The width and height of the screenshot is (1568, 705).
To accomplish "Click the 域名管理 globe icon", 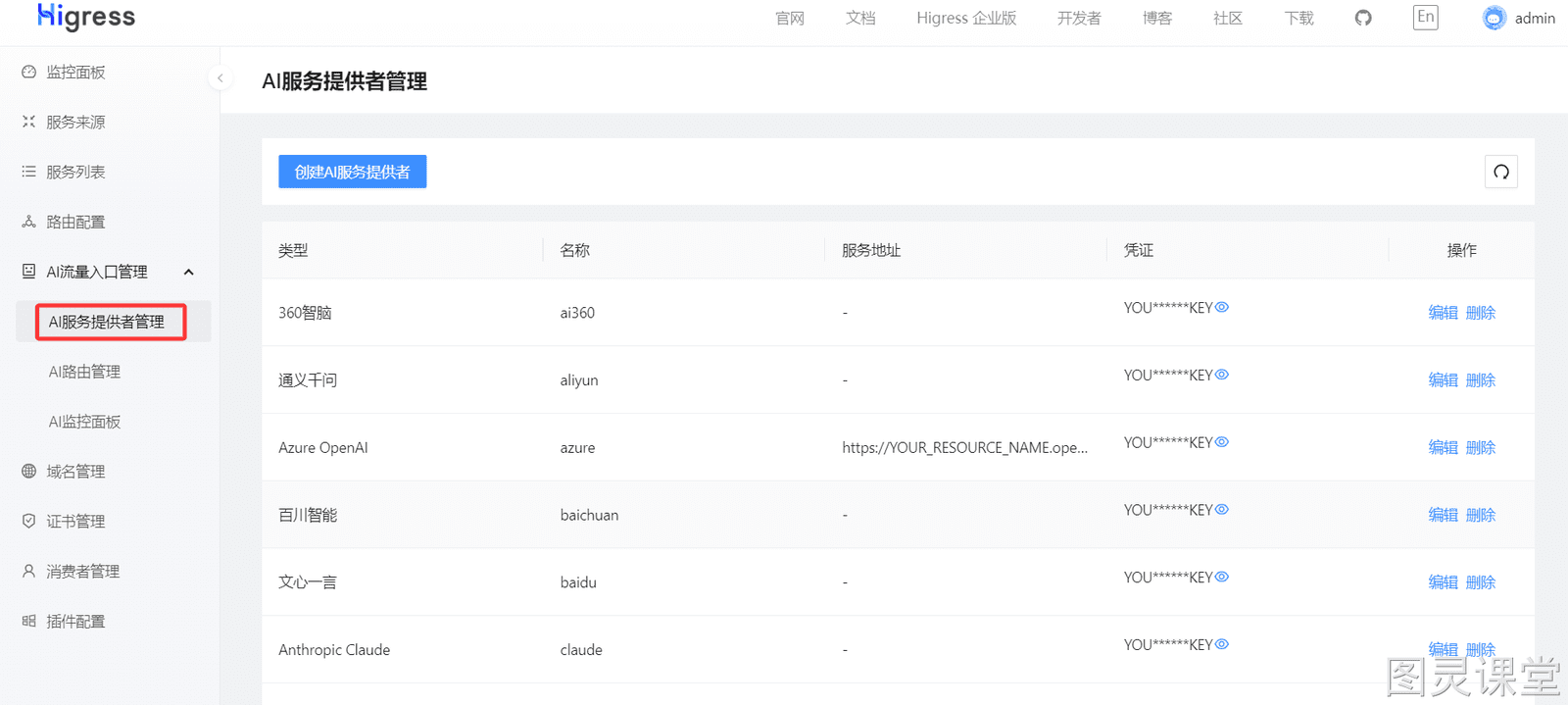I will pyautogui.click(x=28, y=471).
